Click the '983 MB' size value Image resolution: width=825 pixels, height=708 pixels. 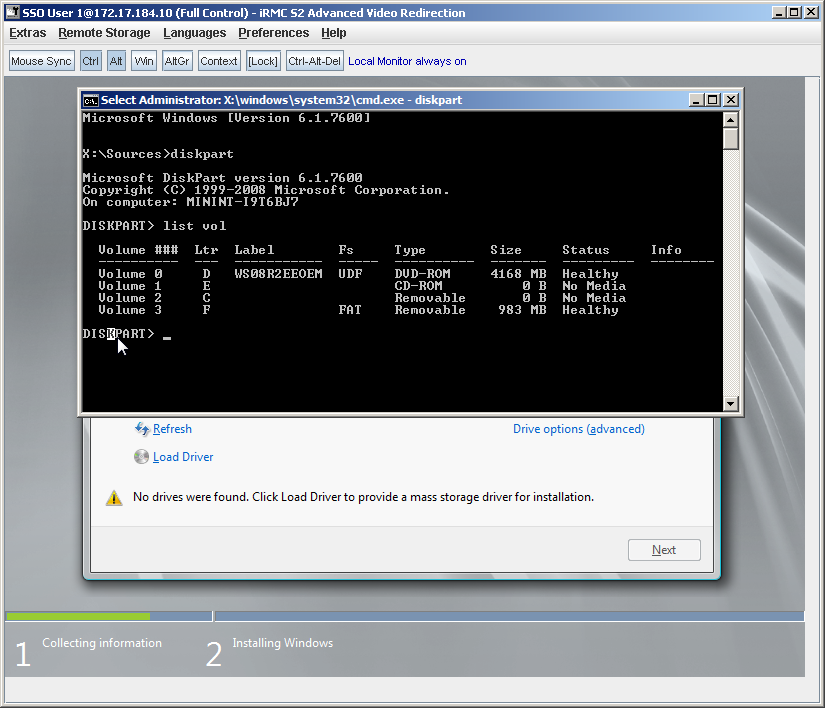[522, 310]
